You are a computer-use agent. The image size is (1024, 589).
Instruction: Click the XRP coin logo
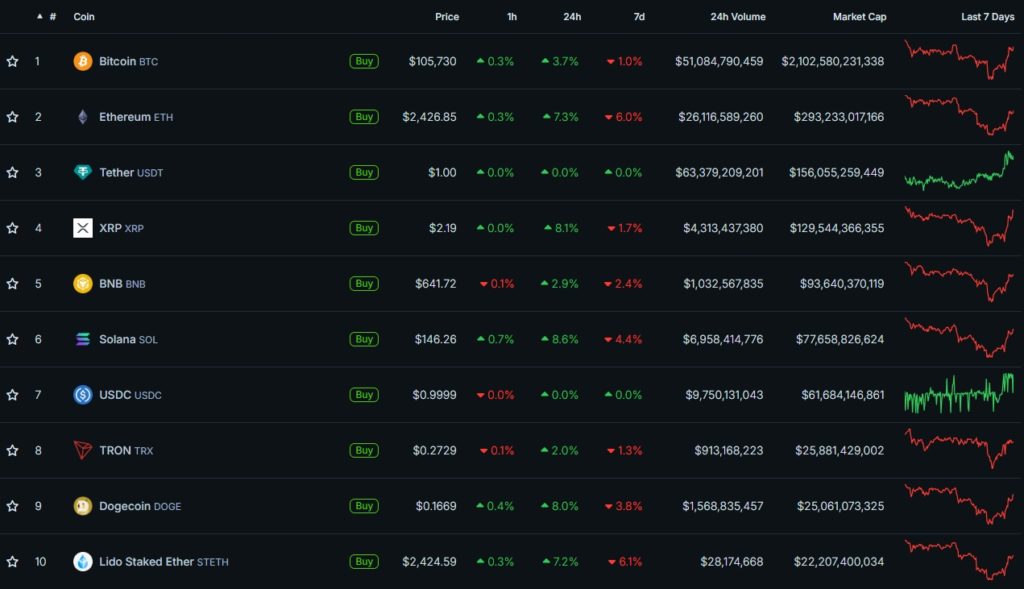(x=82, y=227)
